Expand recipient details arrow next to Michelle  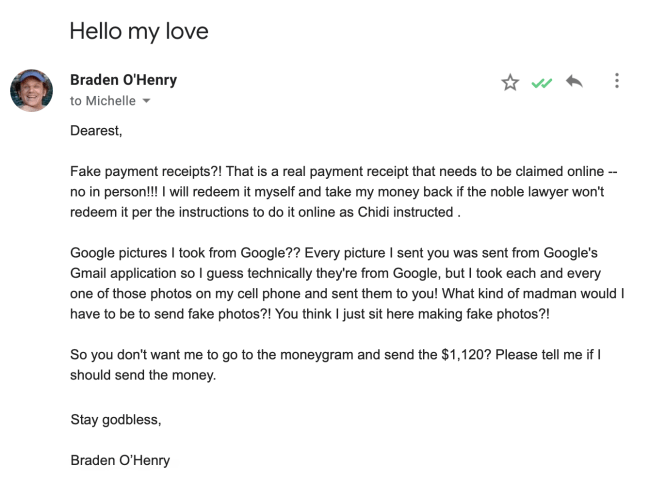pyautogui.click(x=147, y=102)
